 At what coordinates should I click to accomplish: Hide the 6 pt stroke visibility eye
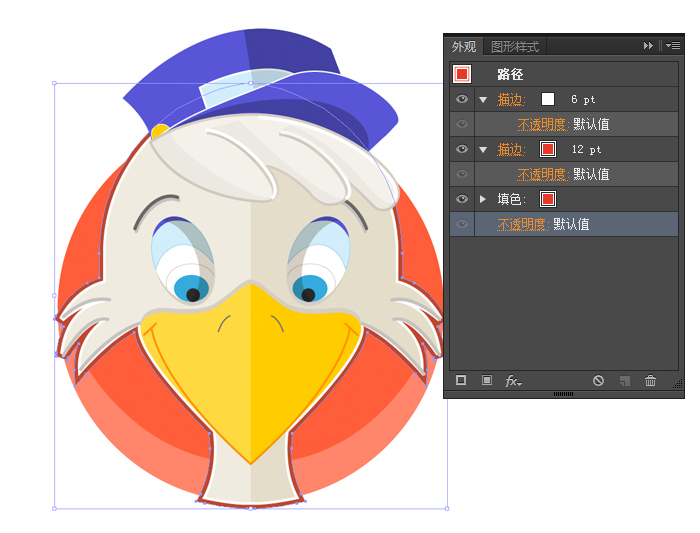[462, 99]
